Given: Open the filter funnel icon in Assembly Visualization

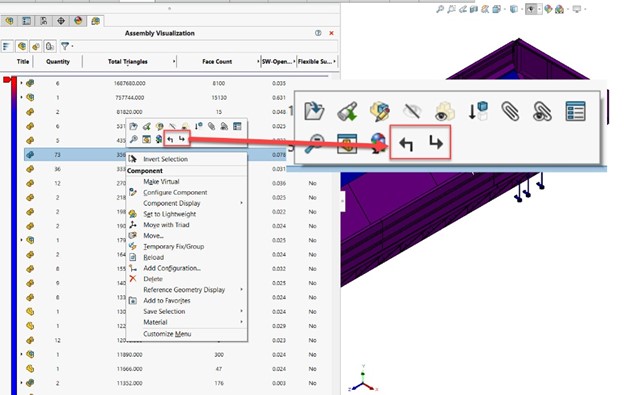Looking at the screenshot, I should (x=64, y=47).
